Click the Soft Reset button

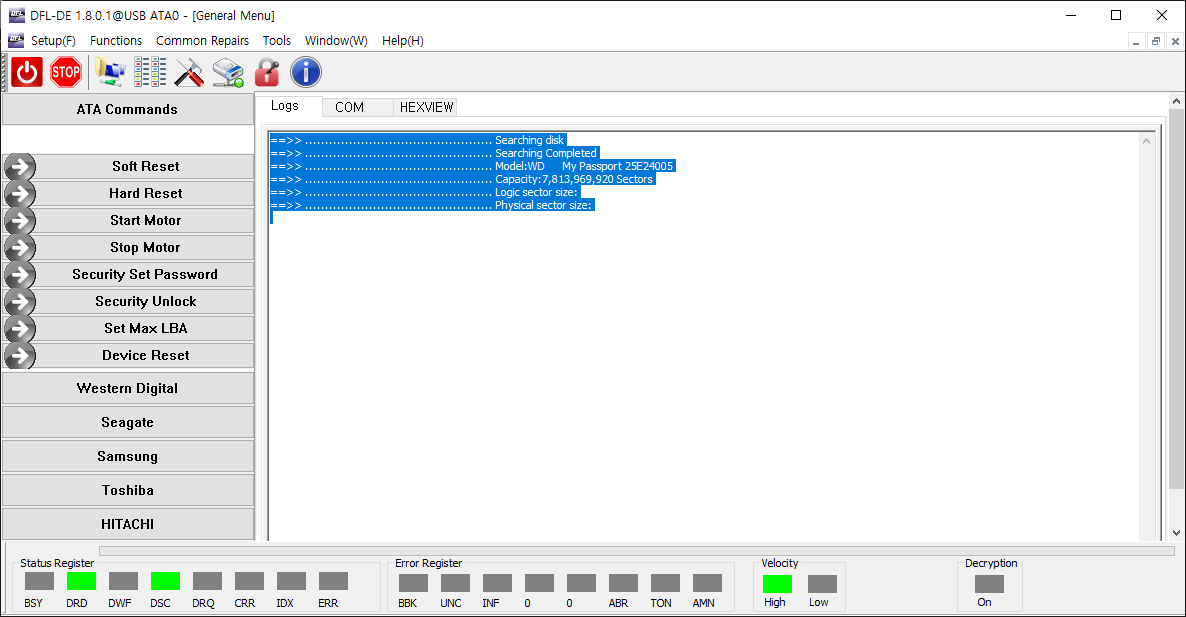[144, 166]
